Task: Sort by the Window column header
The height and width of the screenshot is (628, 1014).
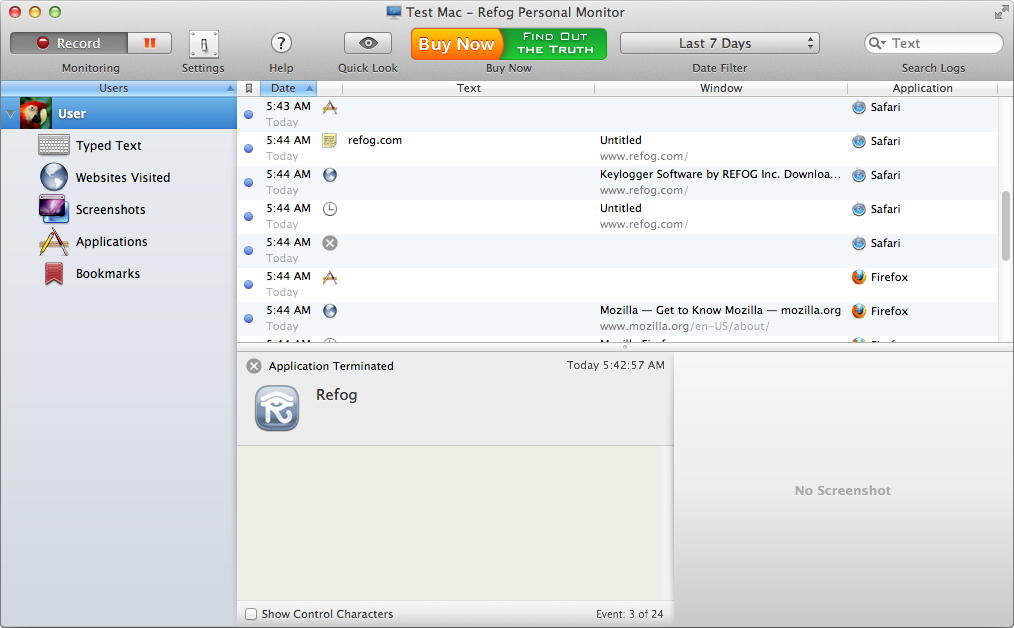Action: [720, 88]
